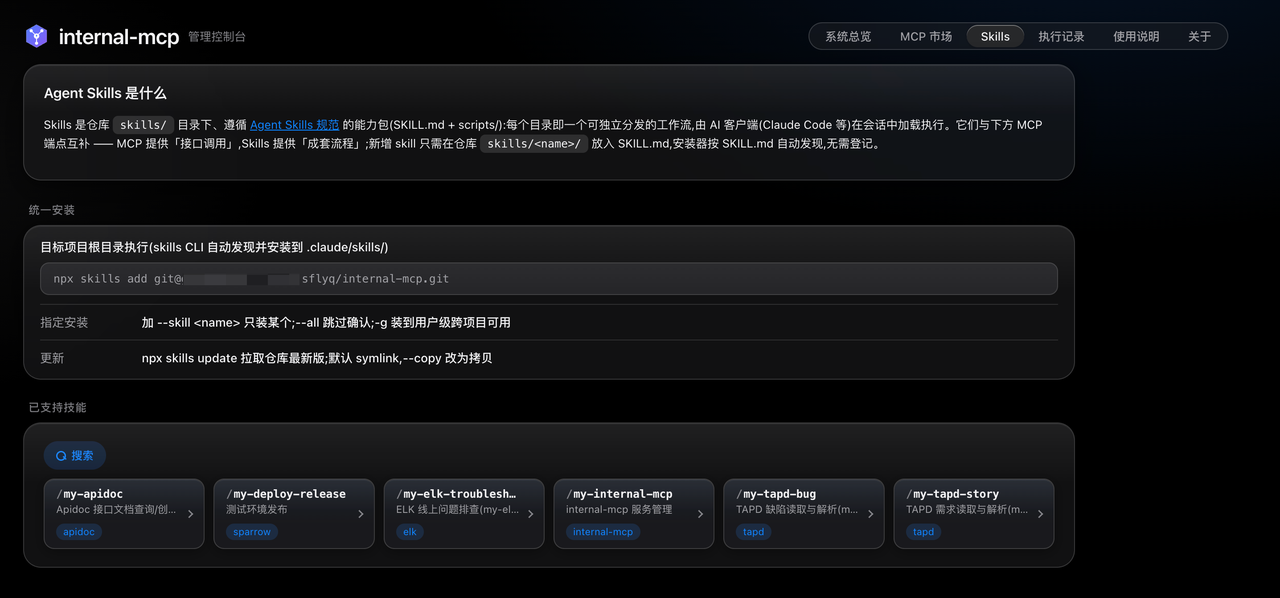
Task: Select the Skills tab
Action: 995,36
